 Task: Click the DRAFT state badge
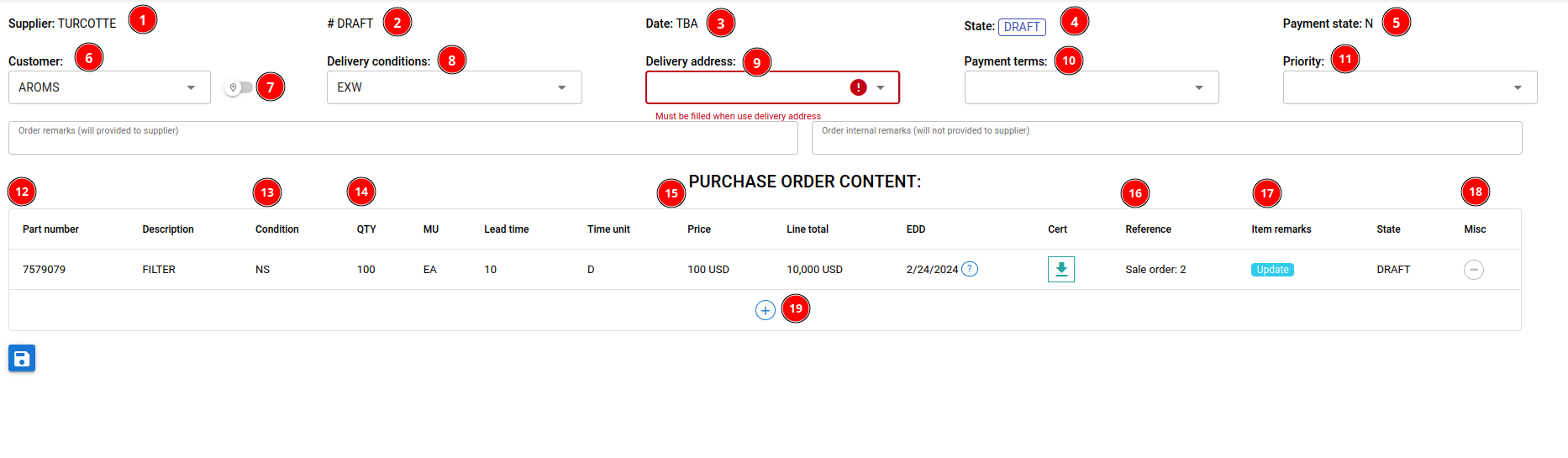coord(1022,27)
